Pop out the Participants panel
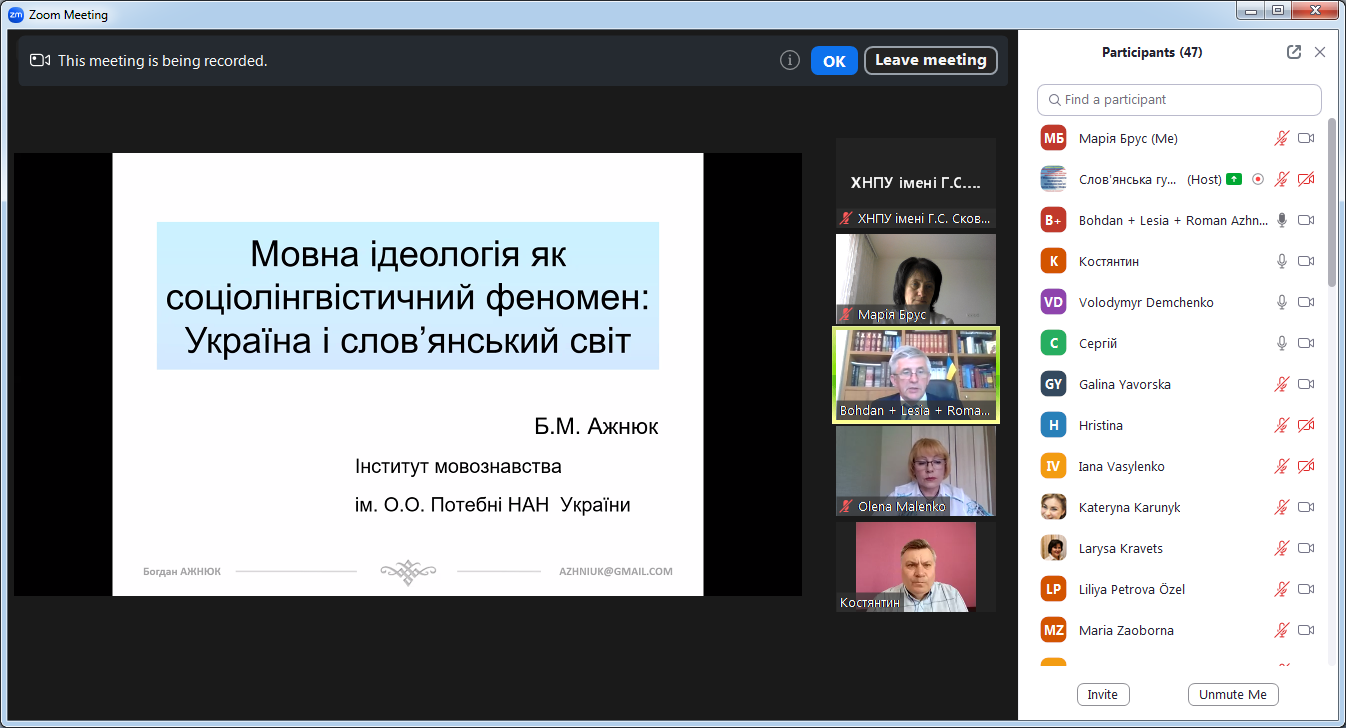The width and height of the screenshot is (1346, 728). pos(1294,52)
